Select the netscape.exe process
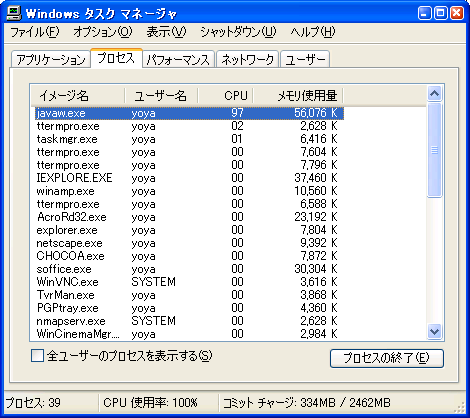Image resolution: width=470 pixels, height=418 pixels. [x=189, y=243]
